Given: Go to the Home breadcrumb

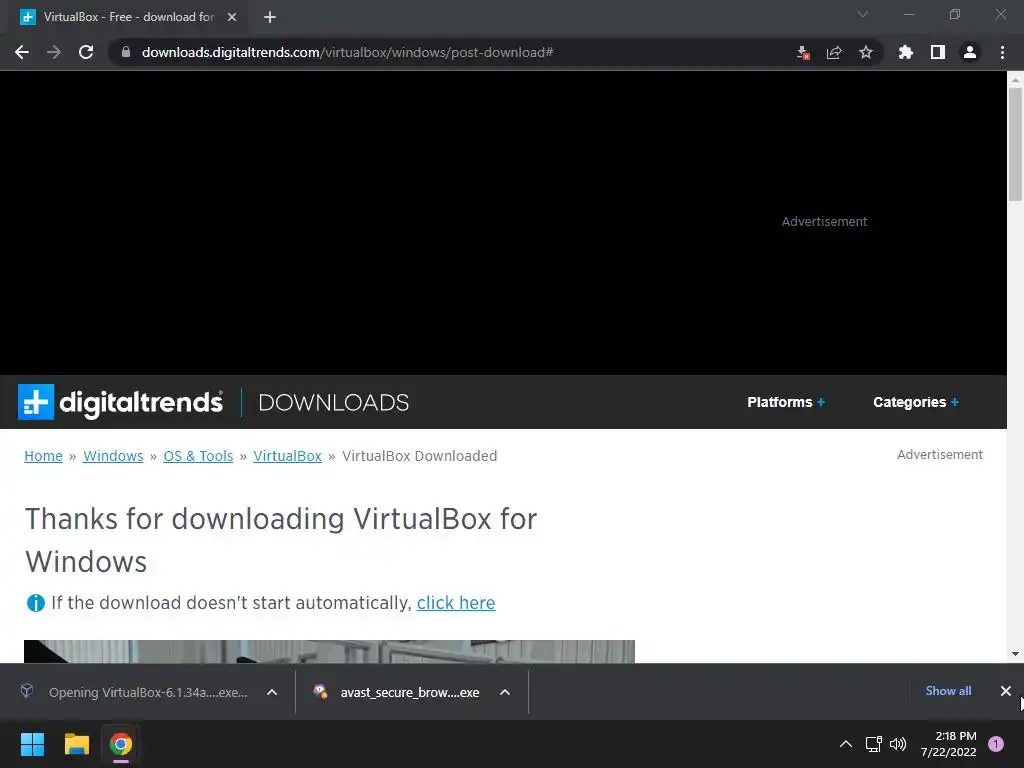Looking at the screenshot, I should pyautogui.click(x=43, y=456).
